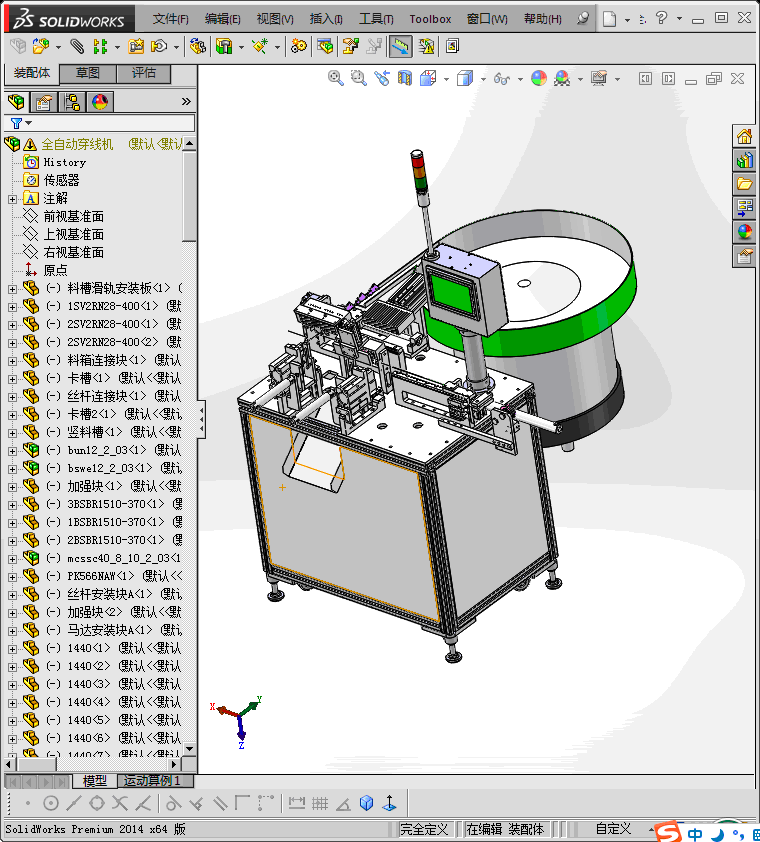The image size is (760, 842).
Task: Open Appearances task pane sphere icon
Action: (x=744, y=232)
